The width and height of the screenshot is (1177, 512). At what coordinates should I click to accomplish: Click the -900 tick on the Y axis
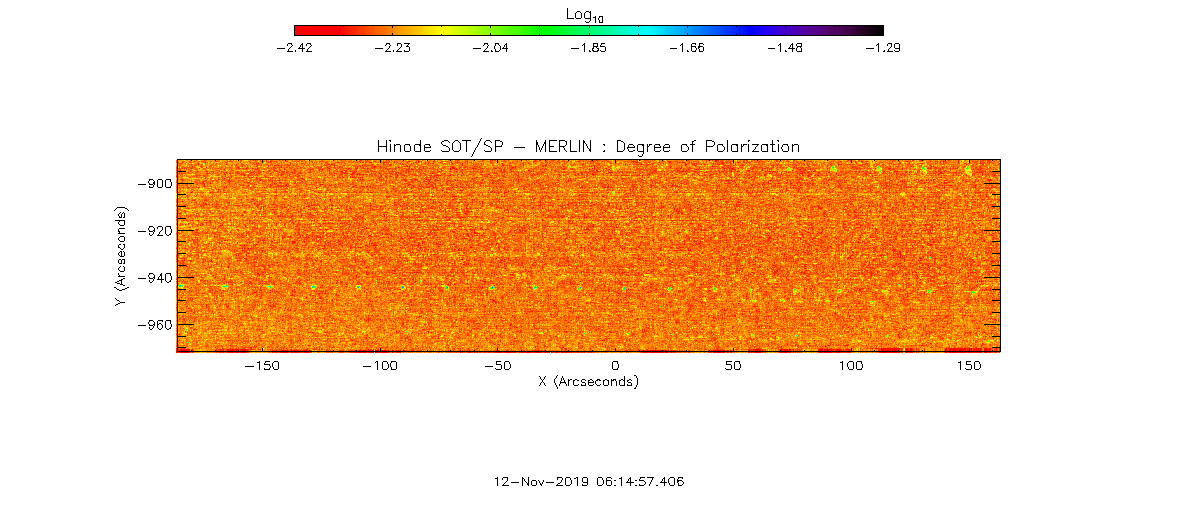(x=155, y=184)
